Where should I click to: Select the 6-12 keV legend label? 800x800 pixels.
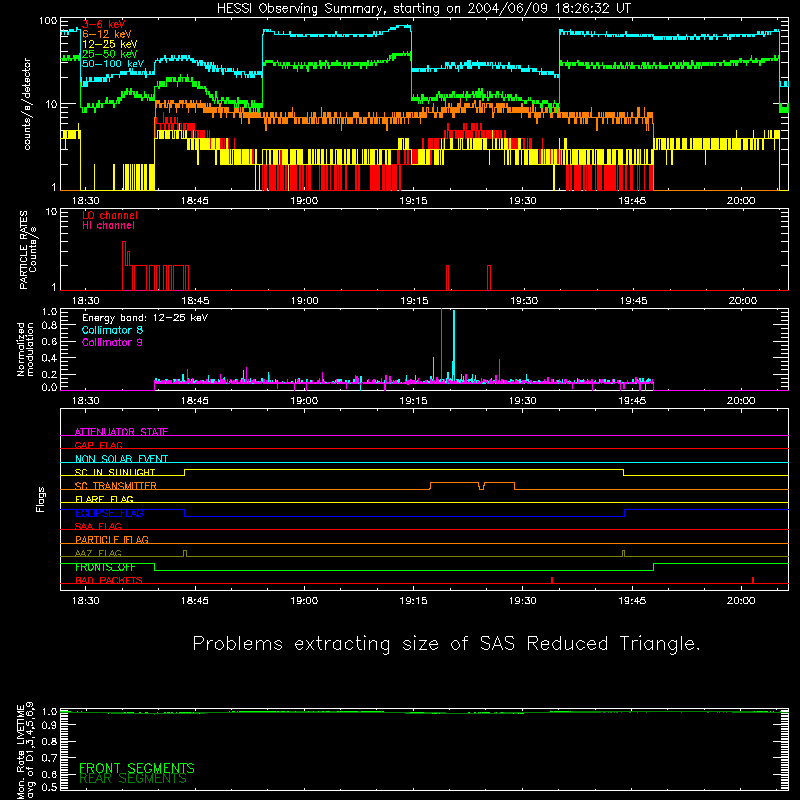tap(106, 34)
